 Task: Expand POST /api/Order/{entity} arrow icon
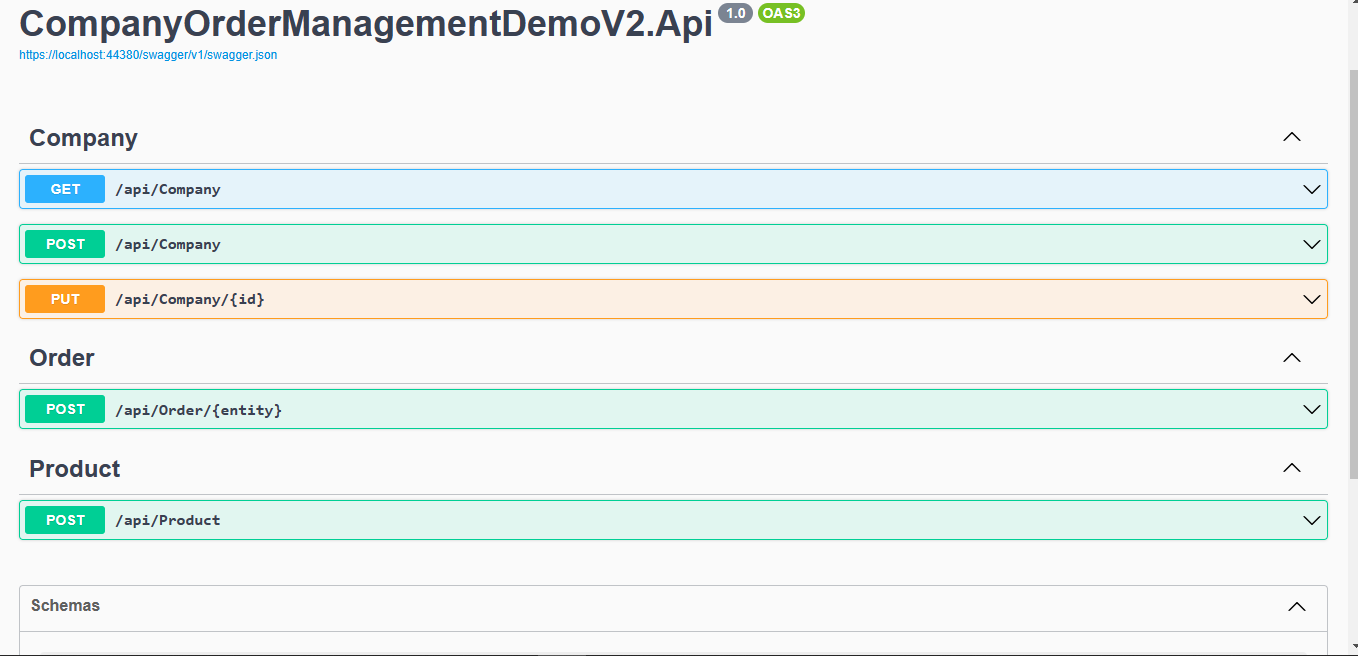(1312, 409)
